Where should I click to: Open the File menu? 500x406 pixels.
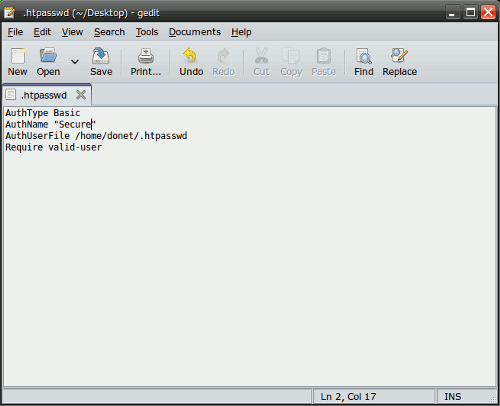tap(15, 32)
